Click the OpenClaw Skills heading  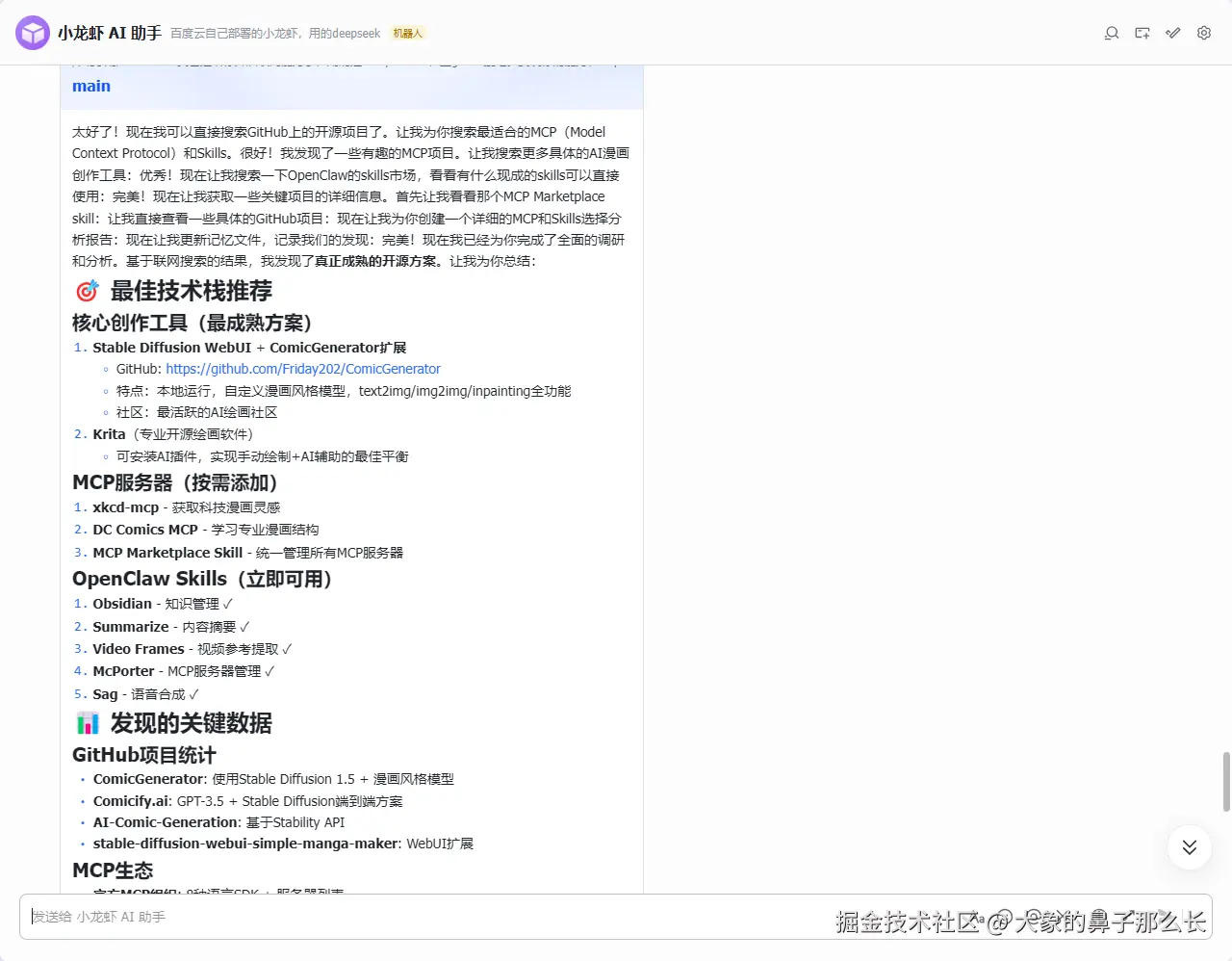(x=201, y=579)
